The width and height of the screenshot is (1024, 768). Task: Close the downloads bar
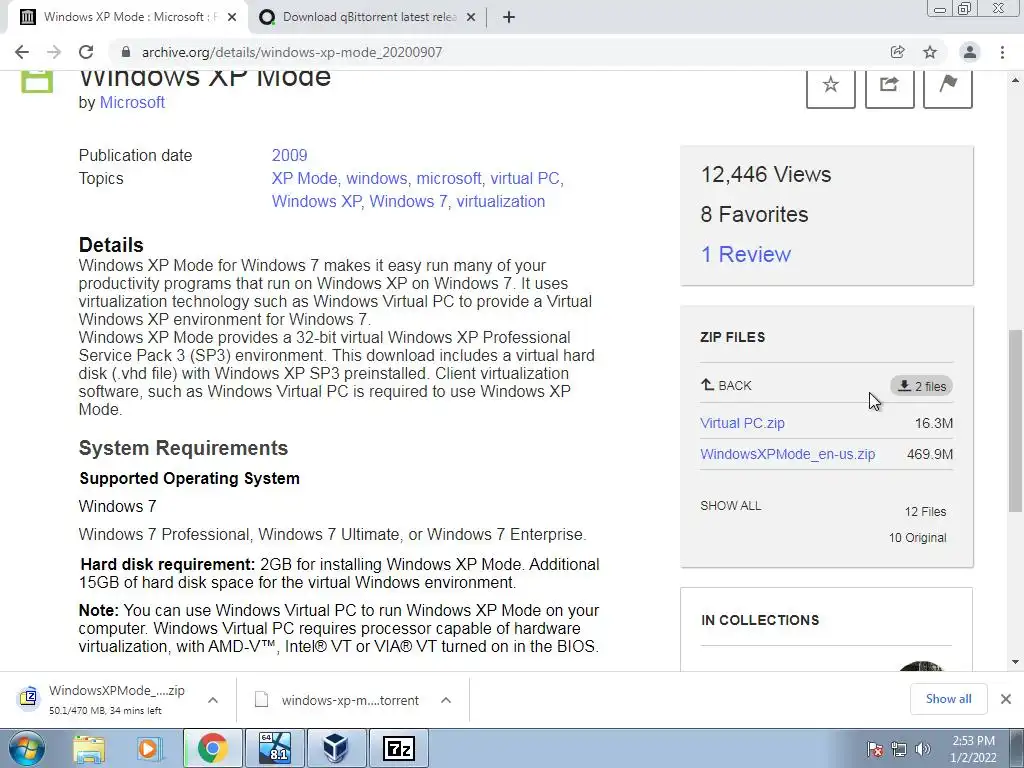[1006, 699]
